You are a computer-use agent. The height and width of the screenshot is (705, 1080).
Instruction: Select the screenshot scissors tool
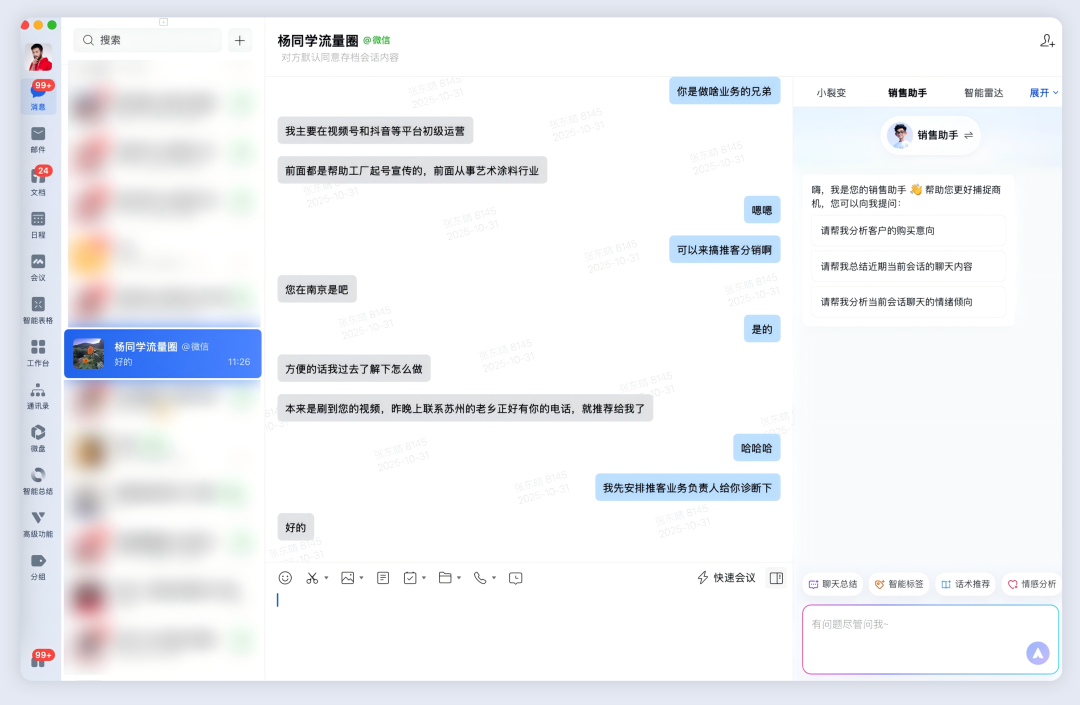pyautogui.click(x=312, y=578)
